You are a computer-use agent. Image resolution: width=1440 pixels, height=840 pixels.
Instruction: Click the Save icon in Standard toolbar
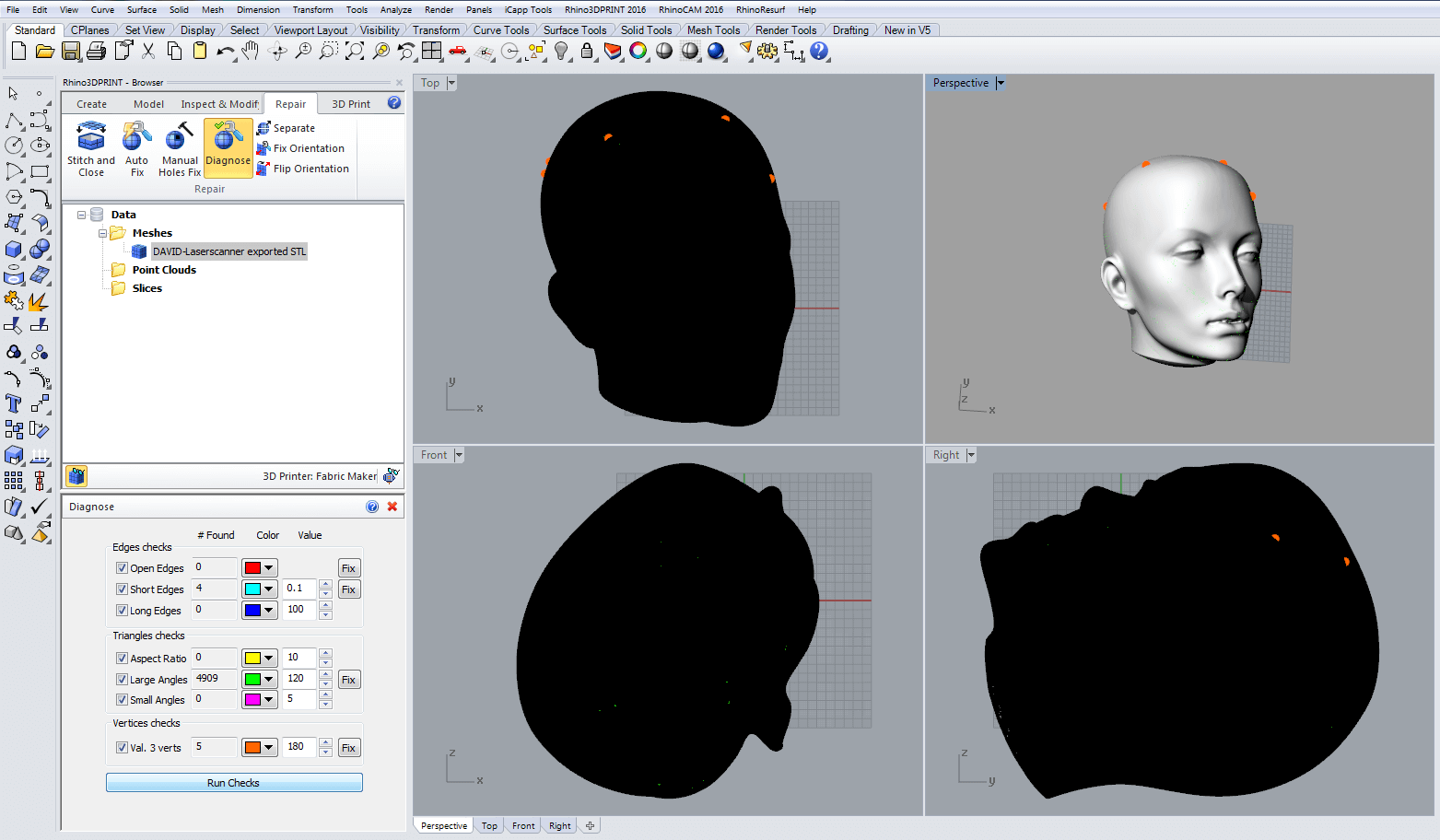(70, 52)
